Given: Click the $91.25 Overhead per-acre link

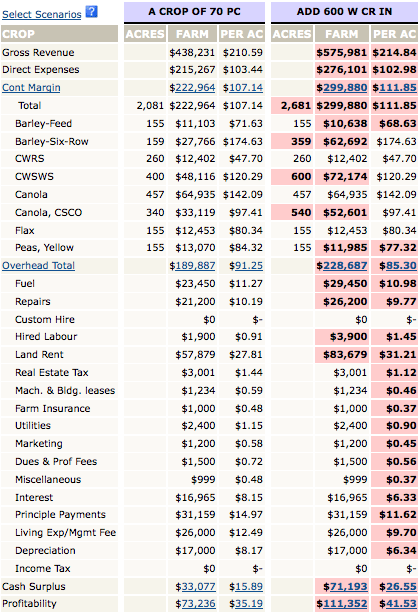Looking at the screenshot, I should 246,265.
